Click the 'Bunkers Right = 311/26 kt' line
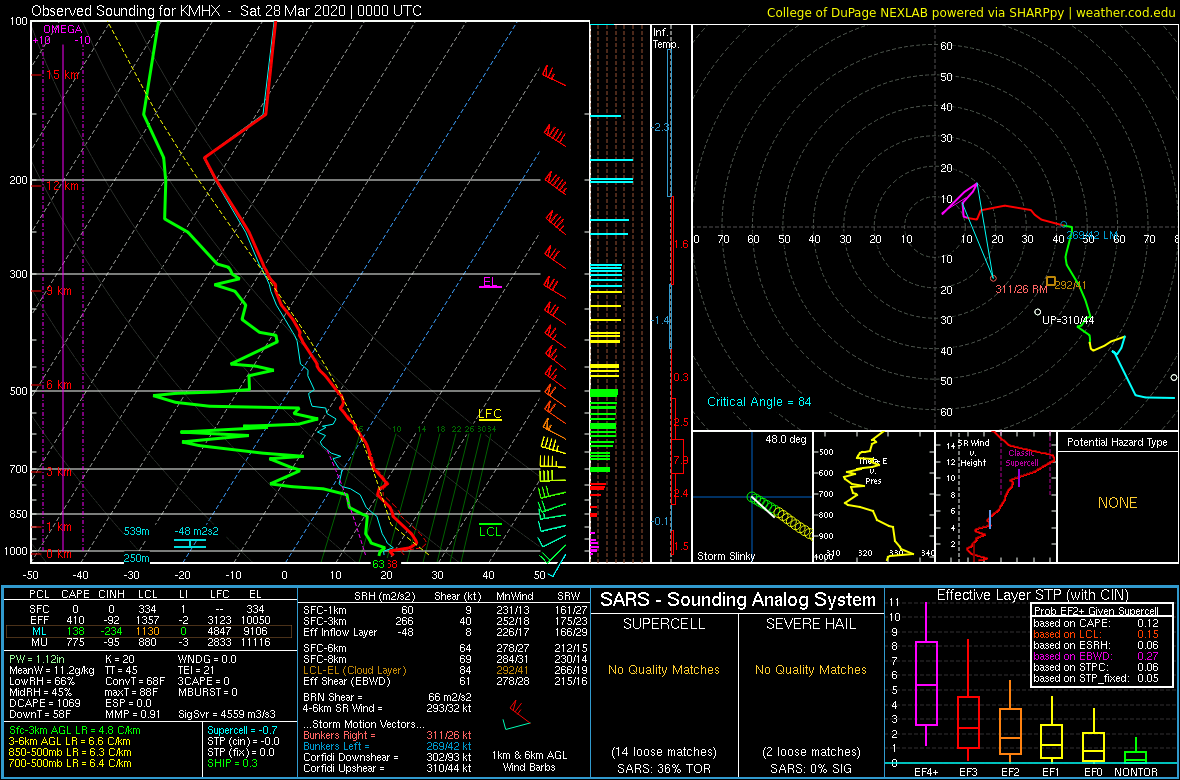 [387, 735]
